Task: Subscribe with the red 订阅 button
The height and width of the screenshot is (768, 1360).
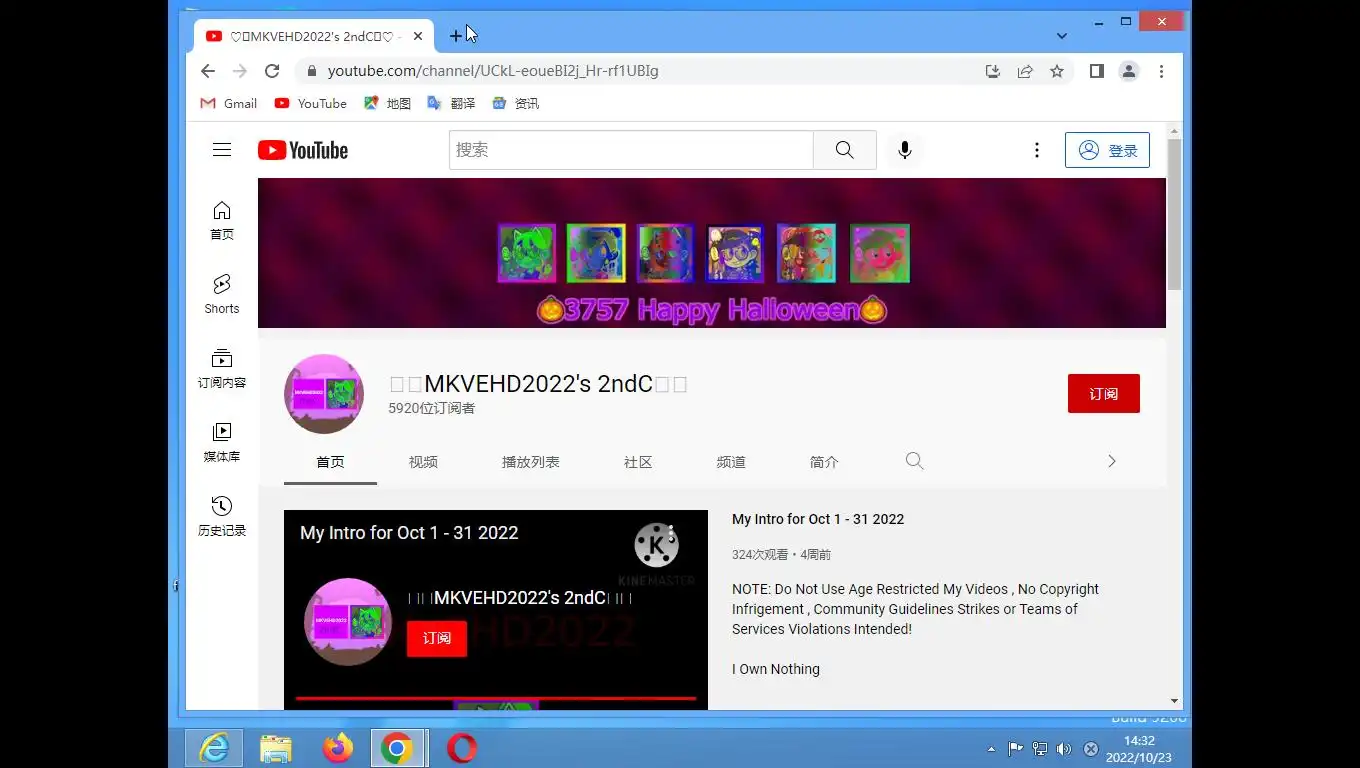Action: pyautogui.click(x=1104, y=394)
